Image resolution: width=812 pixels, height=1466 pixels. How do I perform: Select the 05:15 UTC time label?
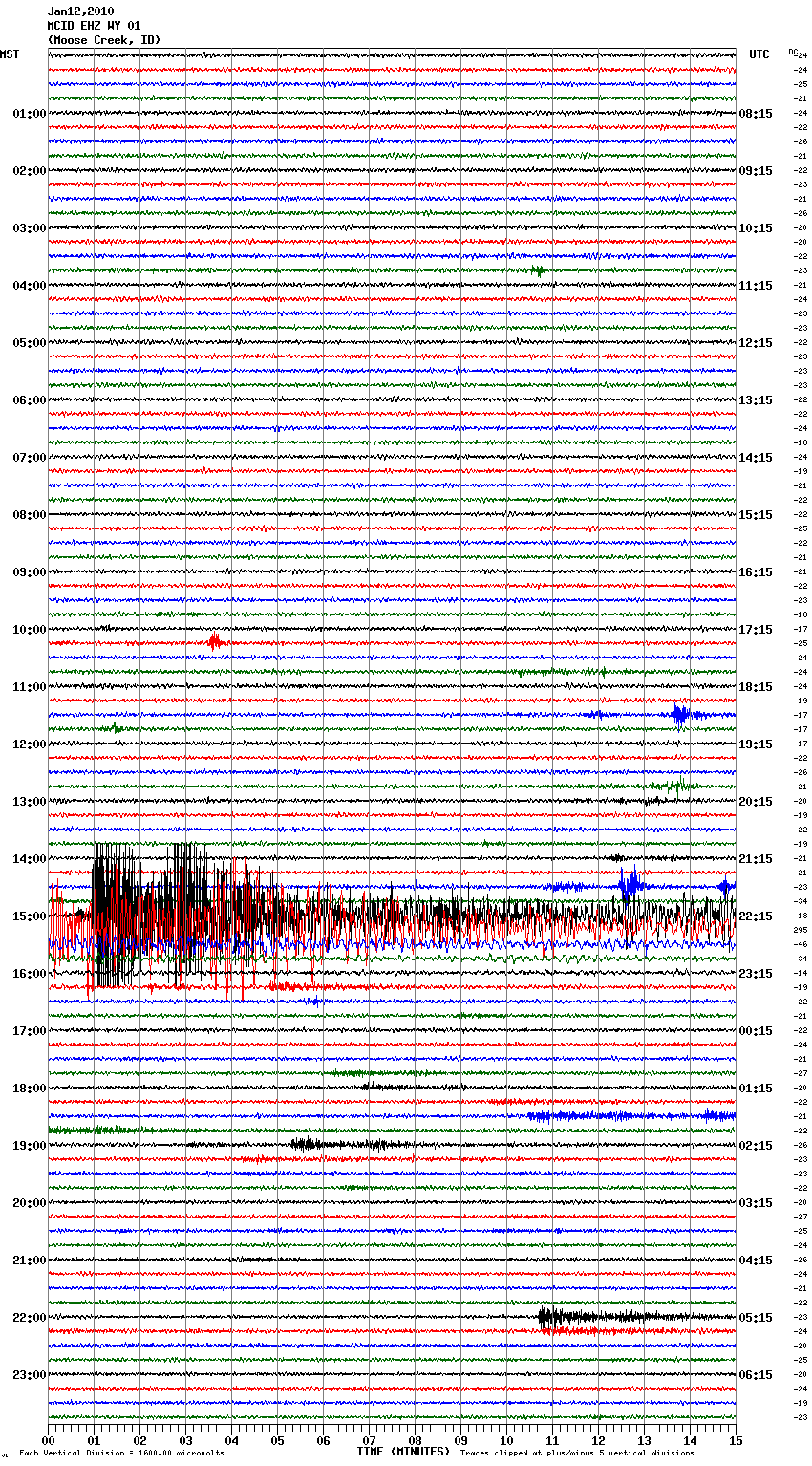[756, 1318]
